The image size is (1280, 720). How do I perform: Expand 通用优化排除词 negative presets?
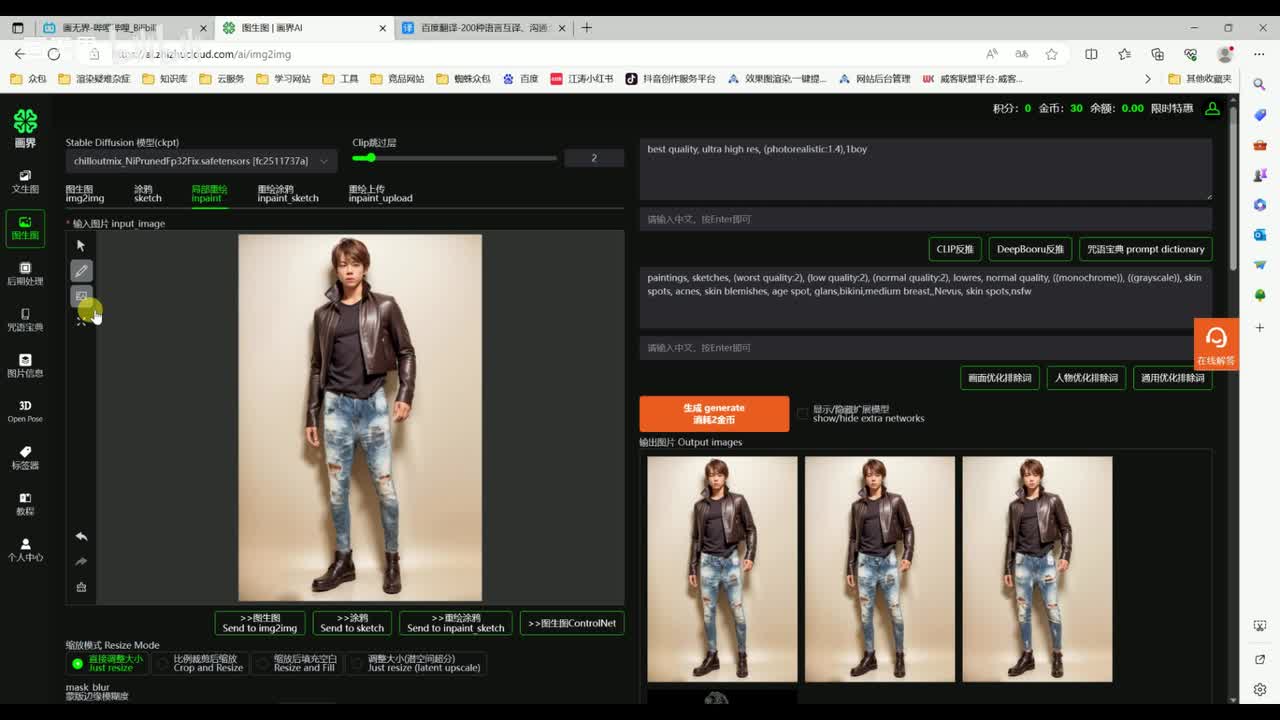(x=1172, y=378)
